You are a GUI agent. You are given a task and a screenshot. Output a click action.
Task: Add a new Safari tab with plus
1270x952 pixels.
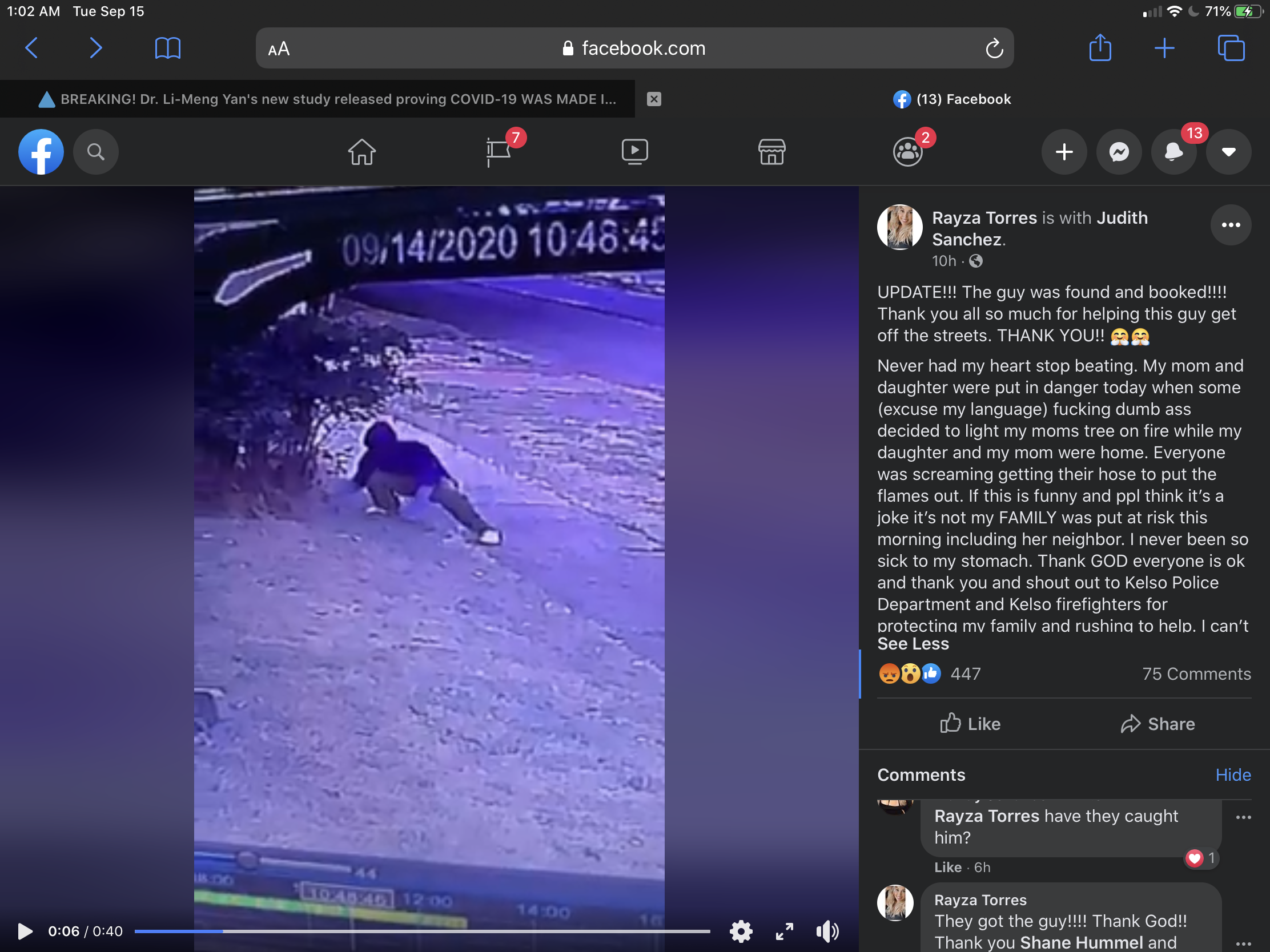pos(1164,48)
